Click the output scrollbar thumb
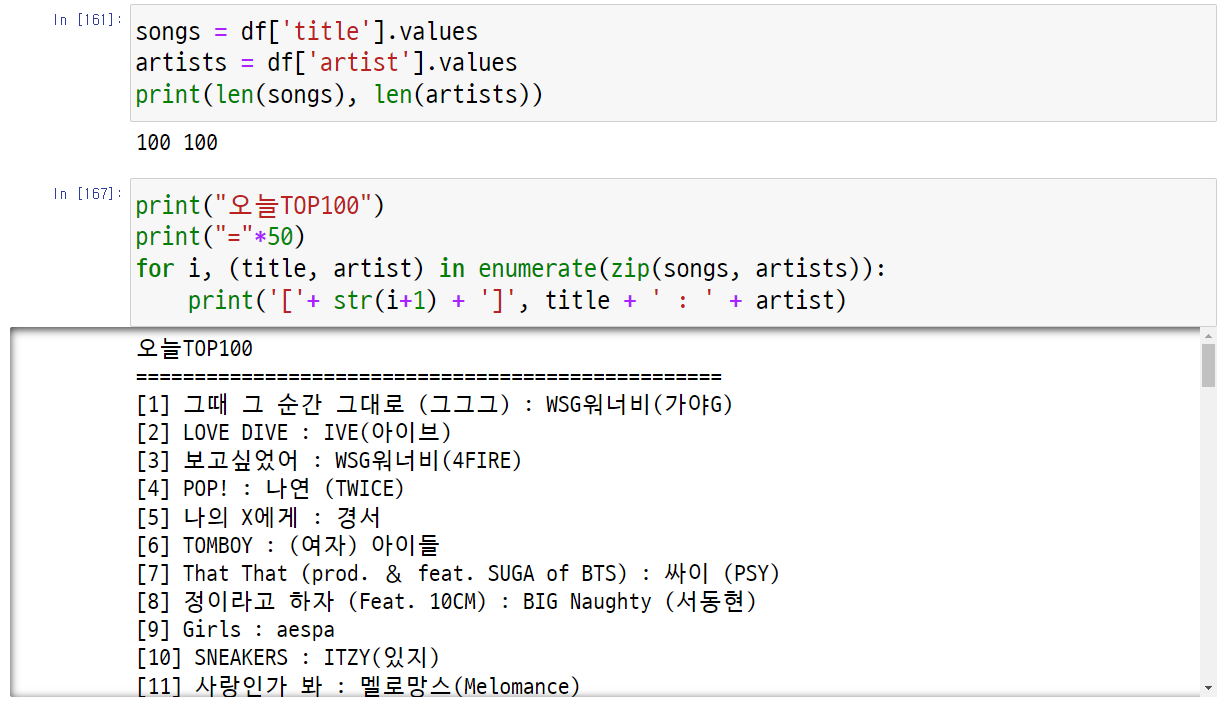1227x709 pixels. pyautogui.click(x=1208, y=365)
